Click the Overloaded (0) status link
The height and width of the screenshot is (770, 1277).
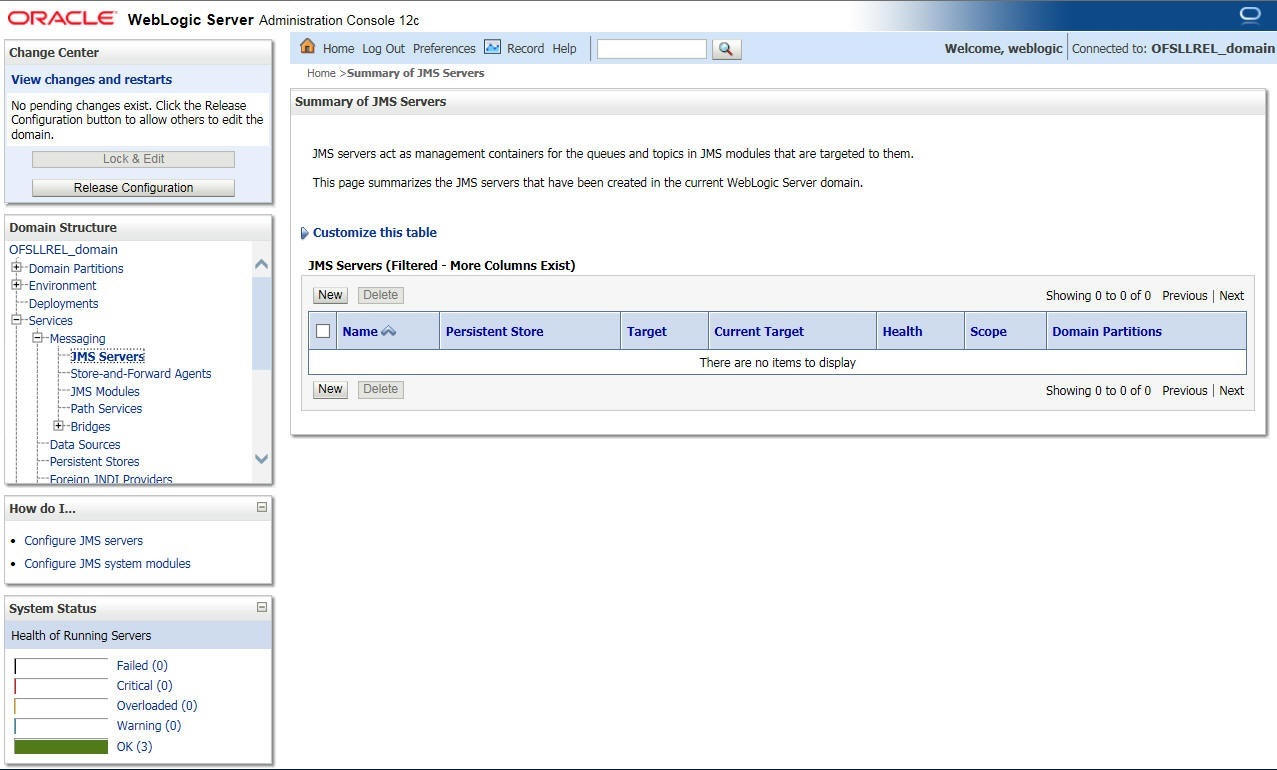tap(157, 705)
